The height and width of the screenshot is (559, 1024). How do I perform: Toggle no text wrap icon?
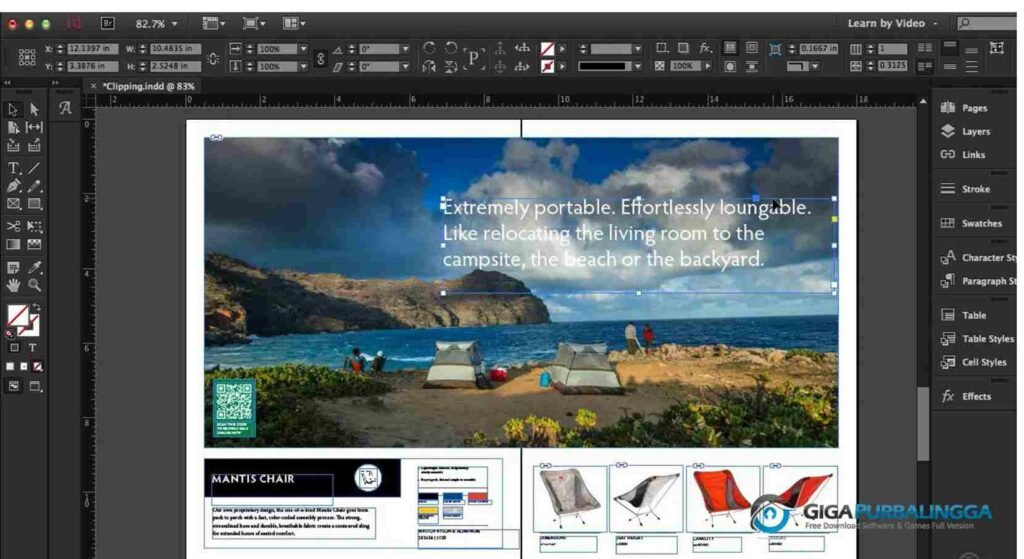[730, 48]
